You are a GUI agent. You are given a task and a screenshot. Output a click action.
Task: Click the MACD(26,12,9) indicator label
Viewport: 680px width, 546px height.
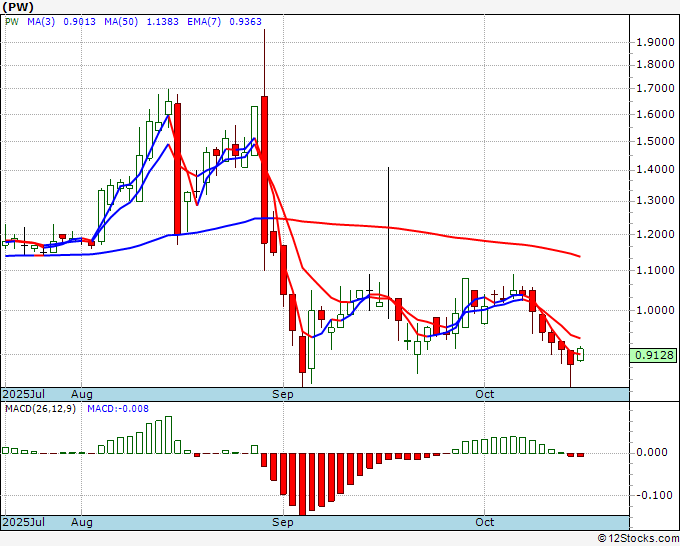40,409
